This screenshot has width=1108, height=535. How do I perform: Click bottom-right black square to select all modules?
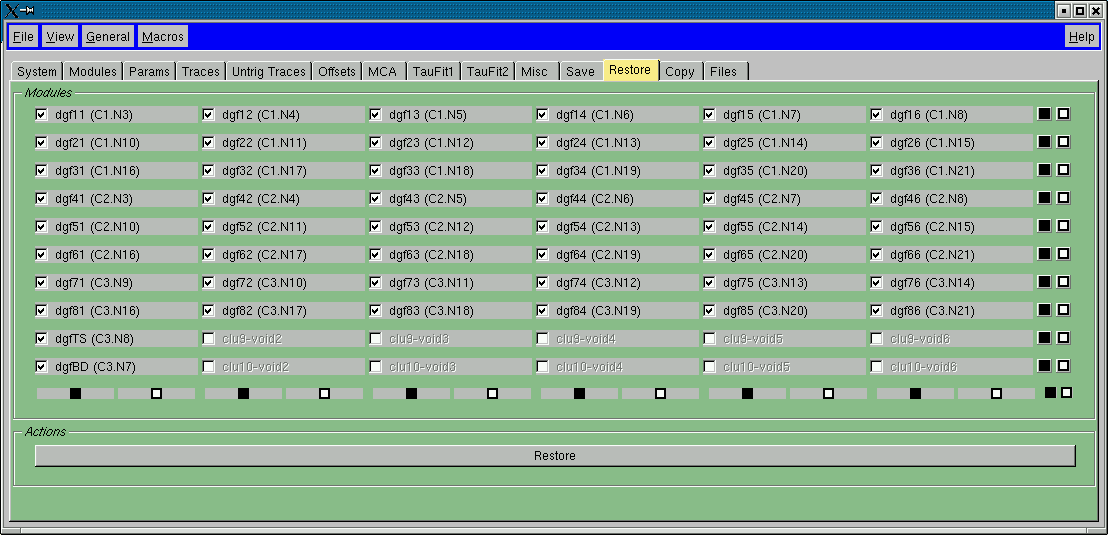[x=1051, y=393]
